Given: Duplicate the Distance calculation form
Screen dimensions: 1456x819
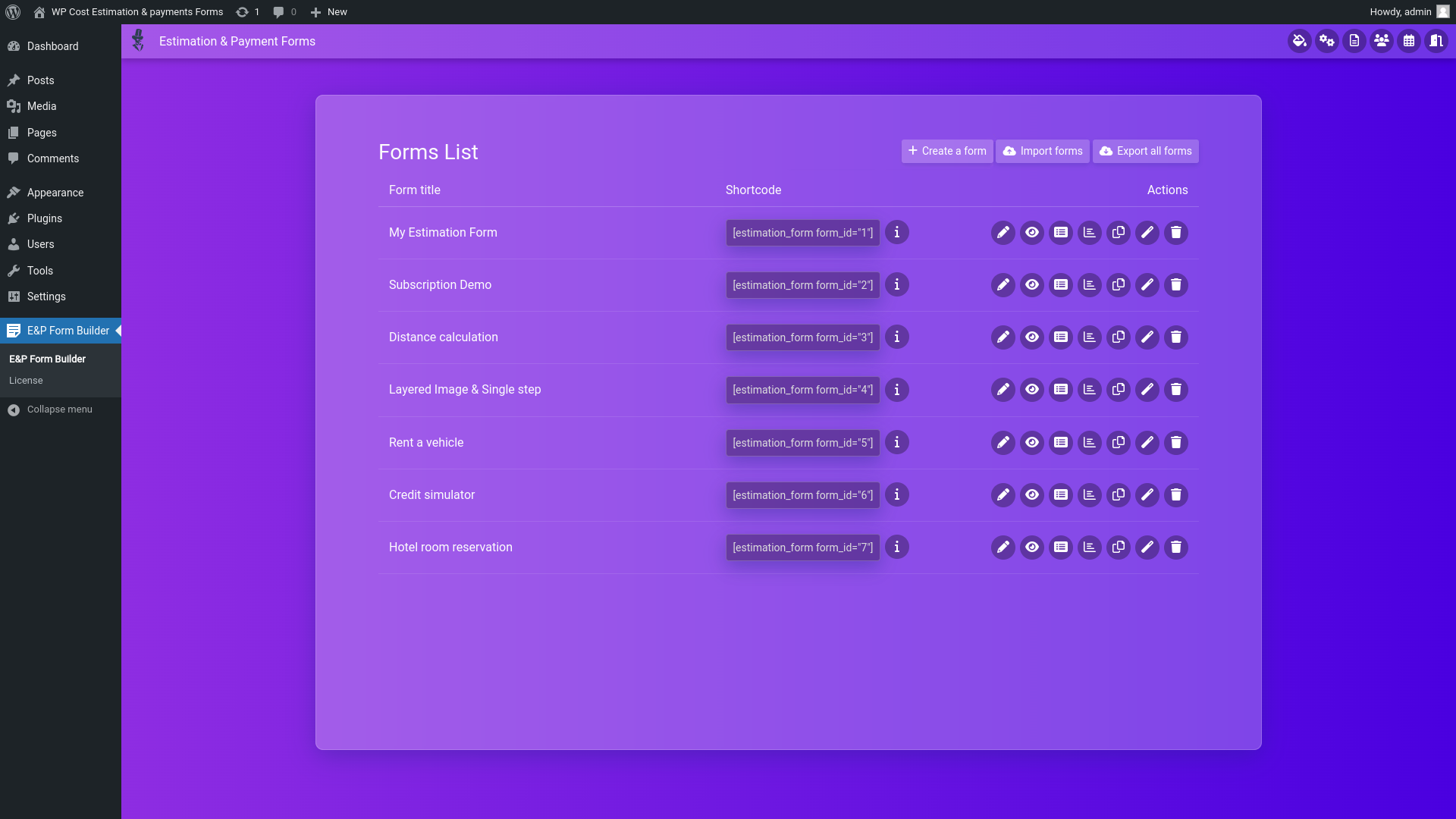Looking at the screenshot, I should tap(1119, 337).
